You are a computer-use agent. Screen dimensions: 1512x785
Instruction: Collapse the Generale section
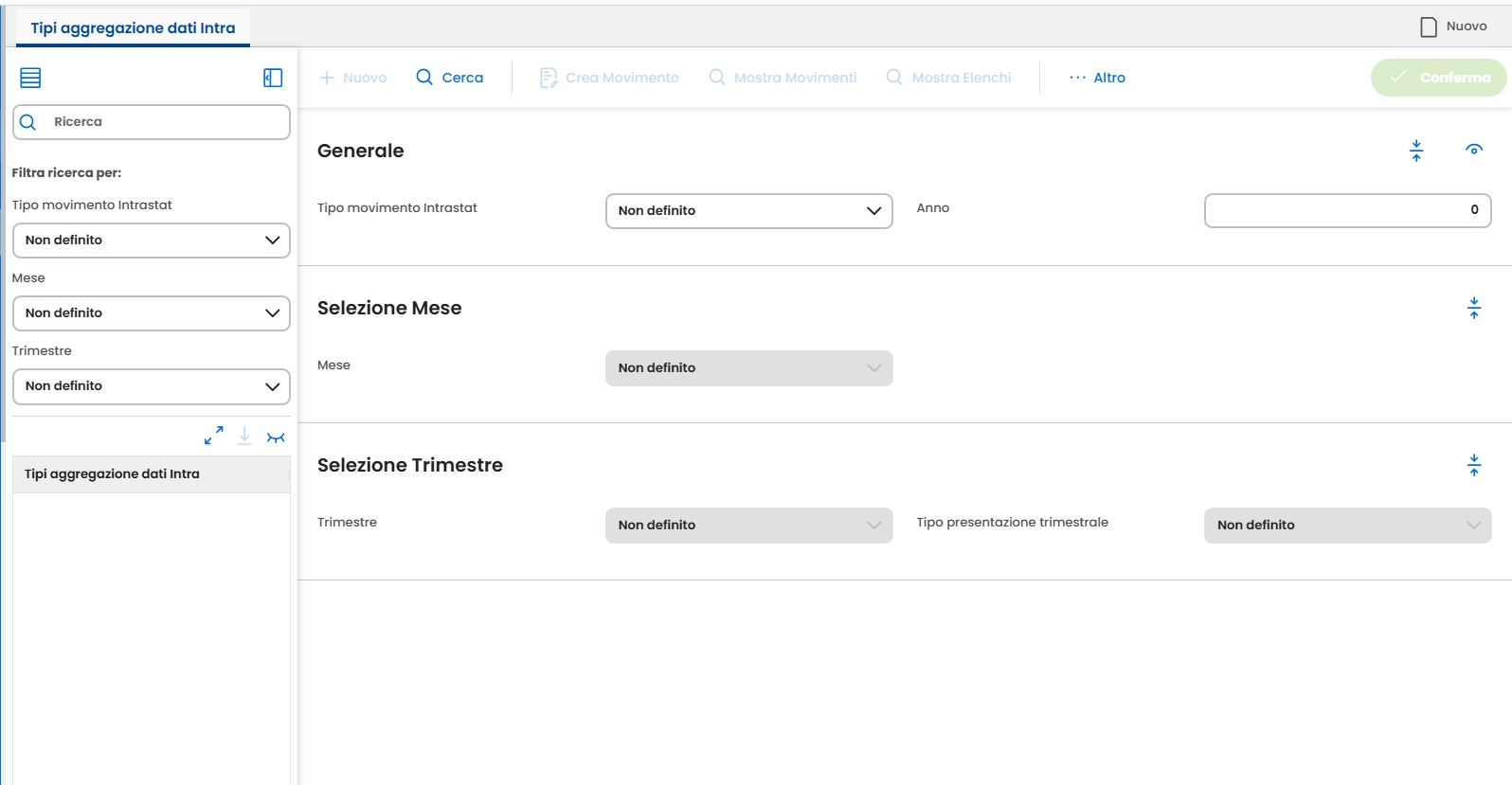click(x=1416, y=151)
